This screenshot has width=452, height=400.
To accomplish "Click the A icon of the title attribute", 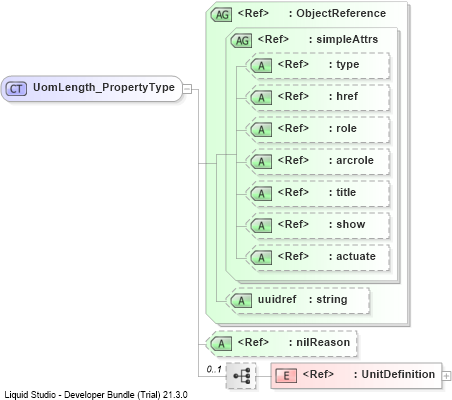I will (261, 194).
